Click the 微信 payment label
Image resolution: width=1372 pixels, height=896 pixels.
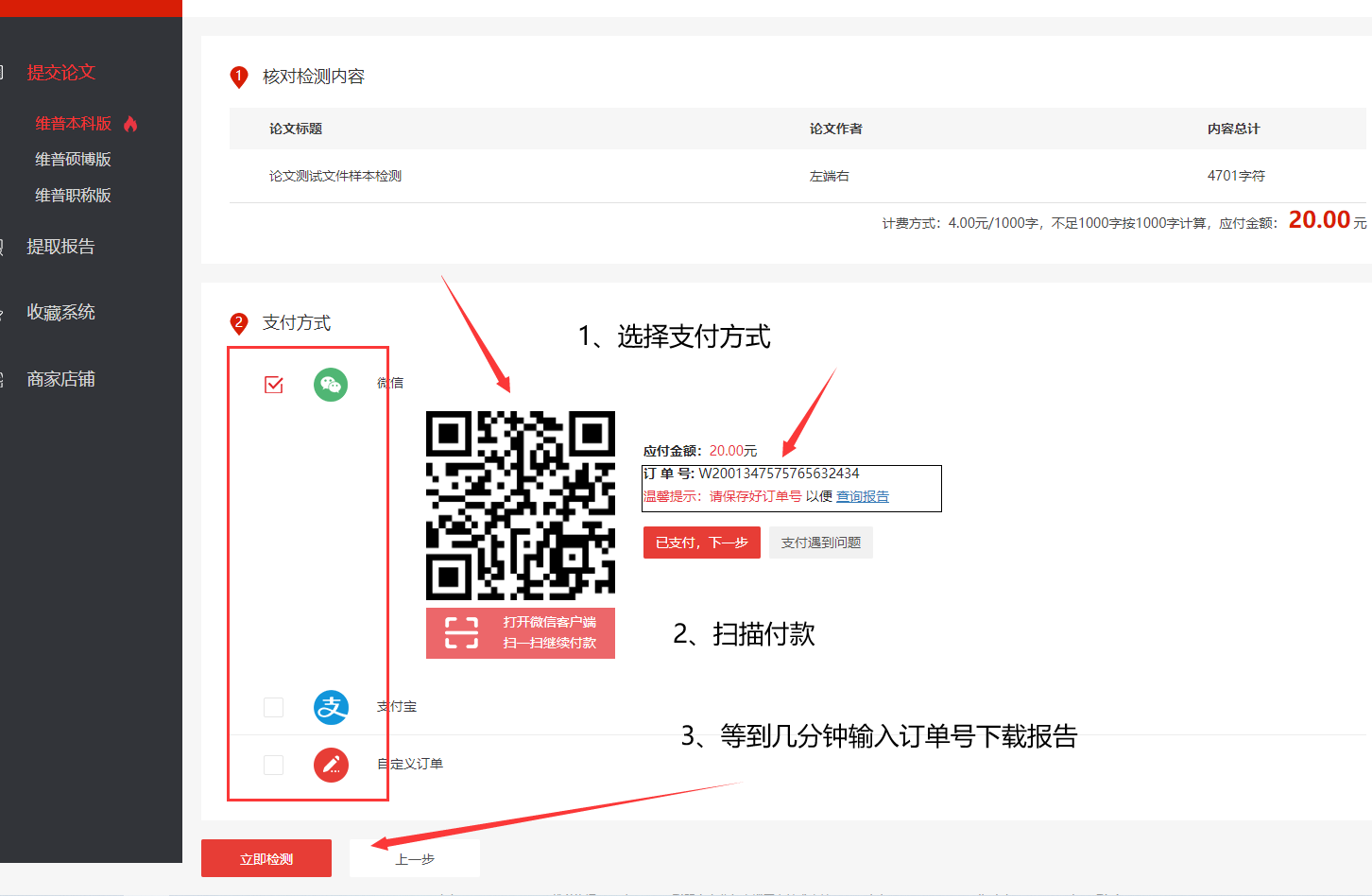tap(390, 383)
